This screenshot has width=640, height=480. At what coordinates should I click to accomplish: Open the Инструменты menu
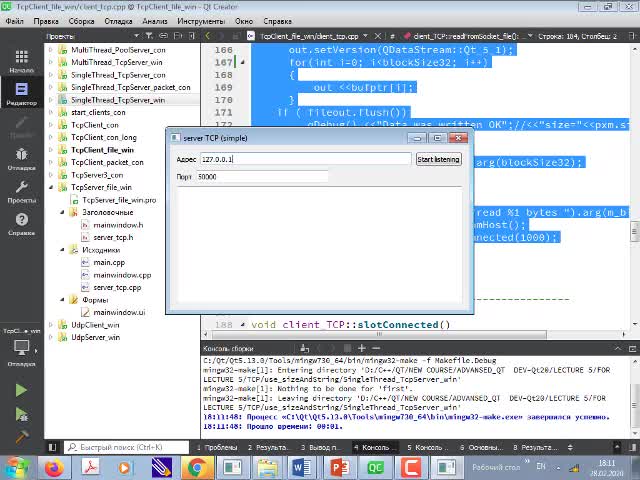[x=201, y=21]
